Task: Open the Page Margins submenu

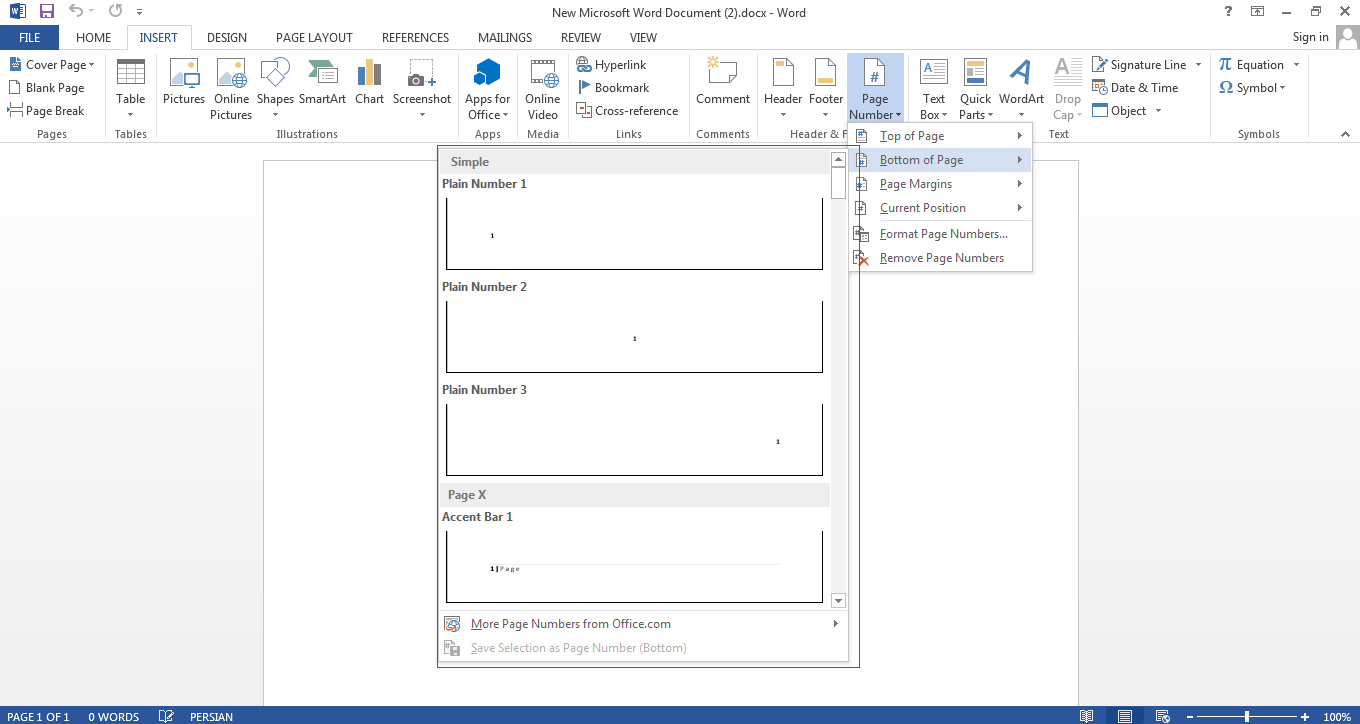Action: (x=940, y=184)
